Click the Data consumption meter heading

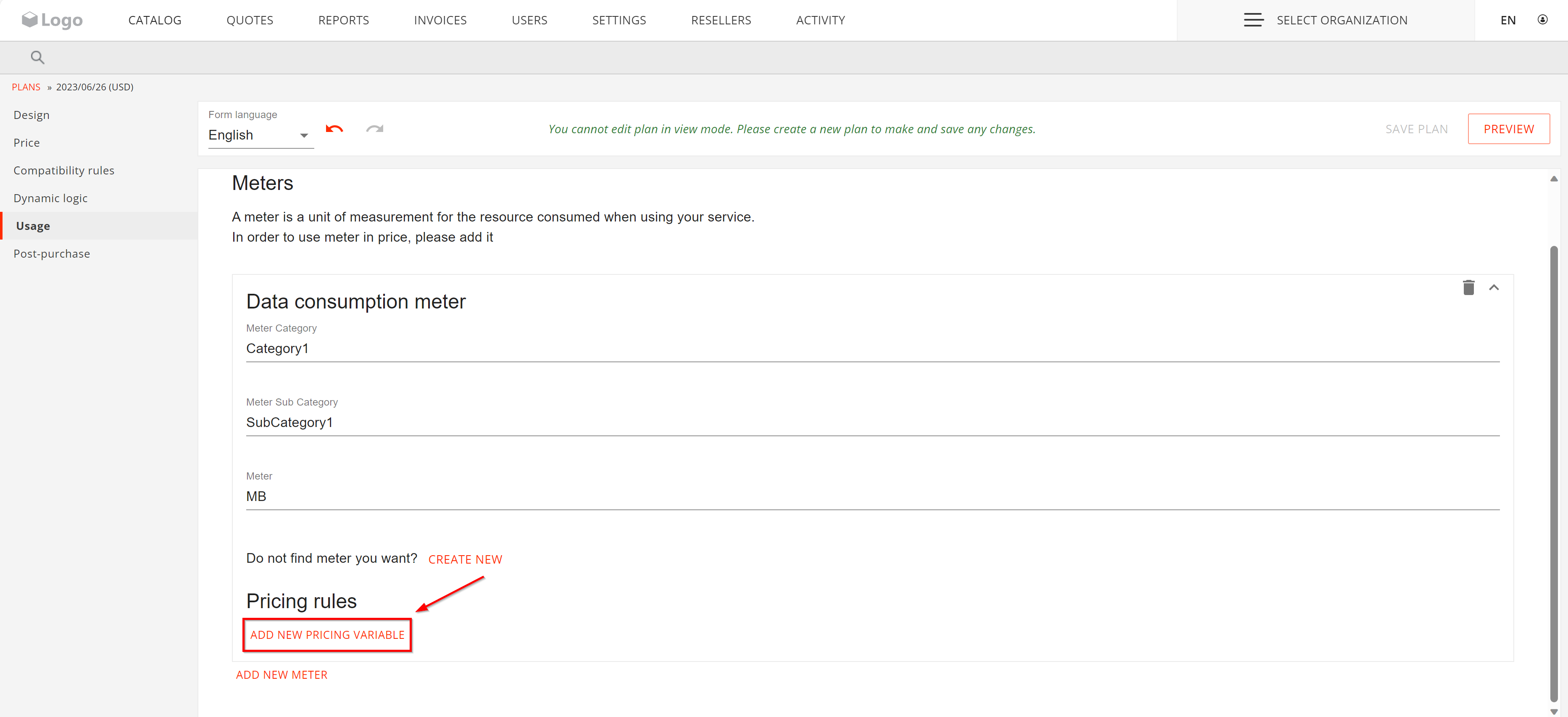coord(355,302)
